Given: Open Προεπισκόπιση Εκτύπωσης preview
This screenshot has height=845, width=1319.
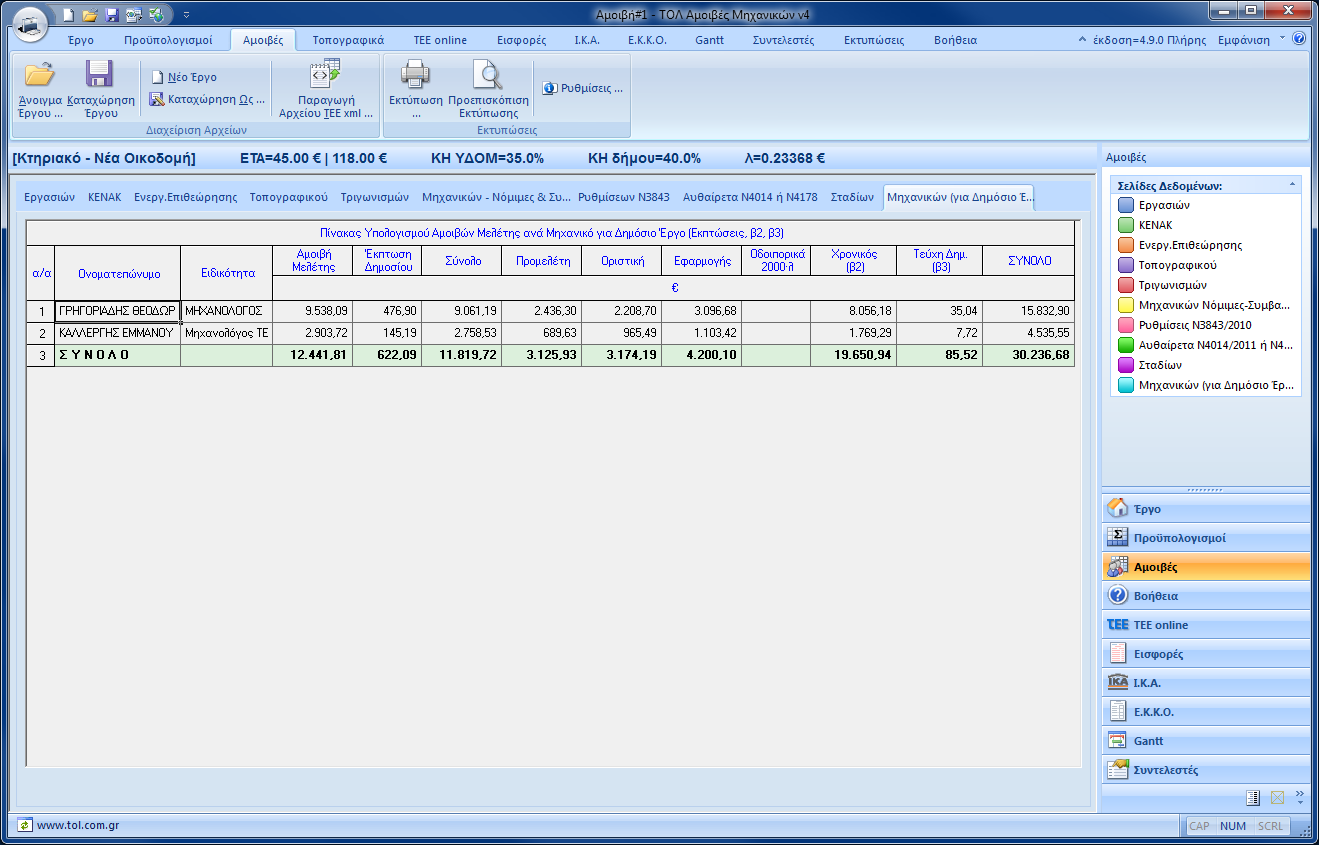Looking at the screenshot, I should pos(488,90).
